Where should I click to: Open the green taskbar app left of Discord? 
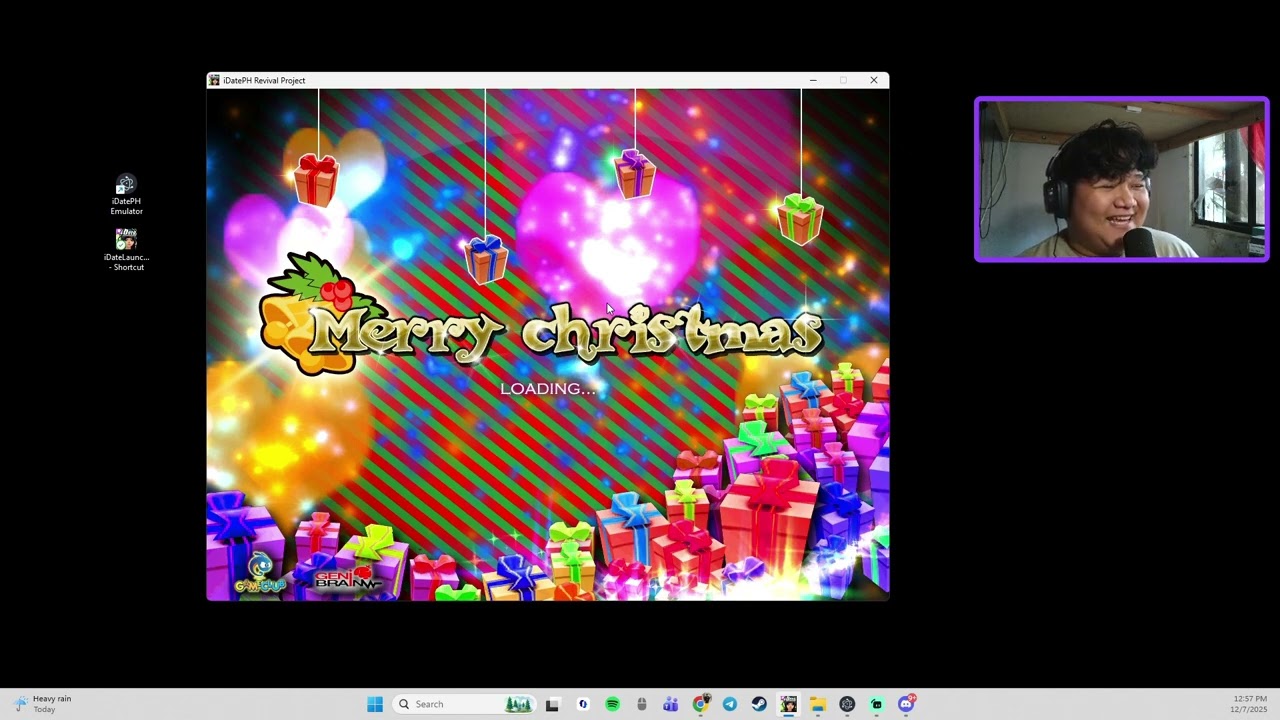[877, 704]
